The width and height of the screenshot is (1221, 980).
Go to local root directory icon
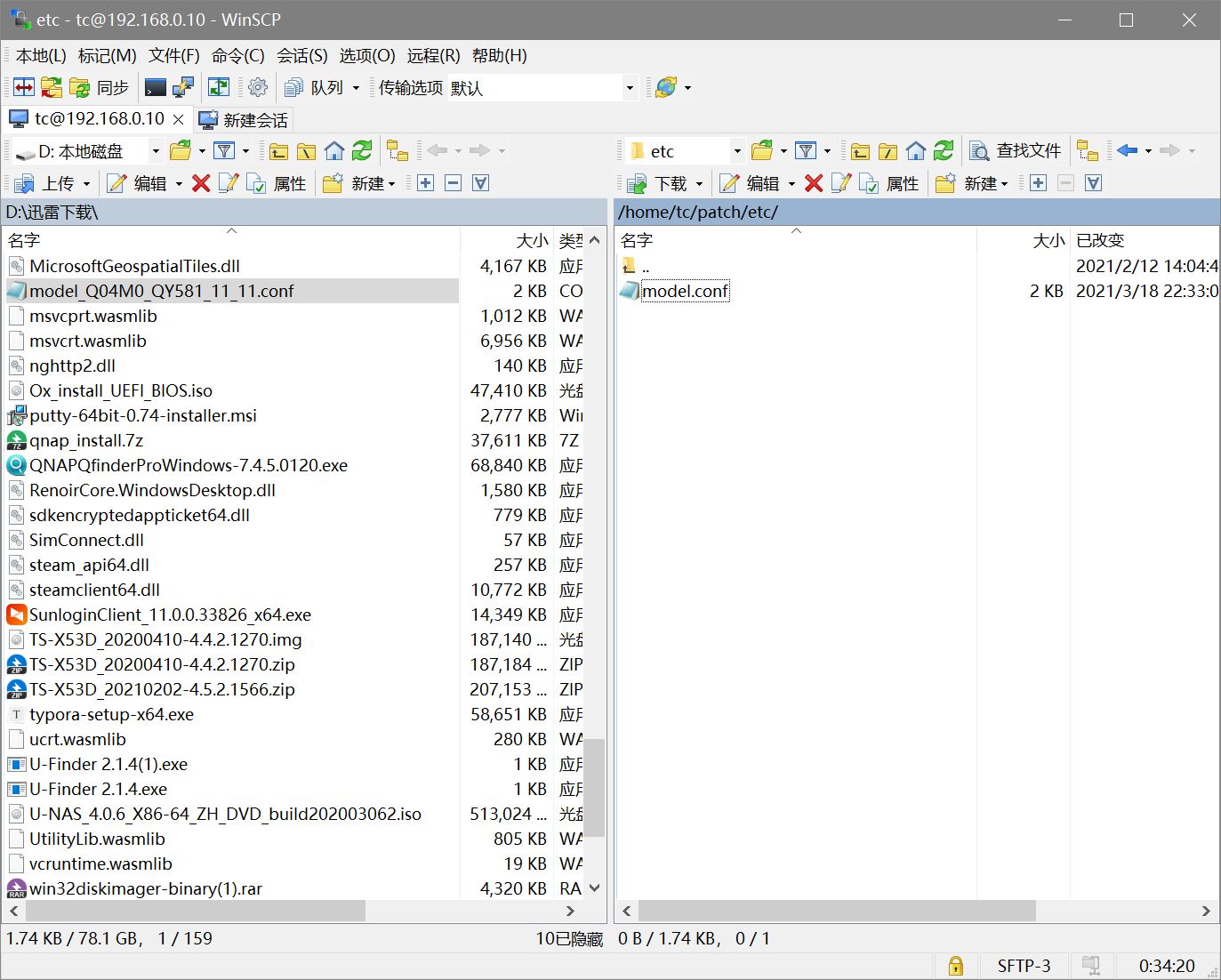(x=307, y=151)
